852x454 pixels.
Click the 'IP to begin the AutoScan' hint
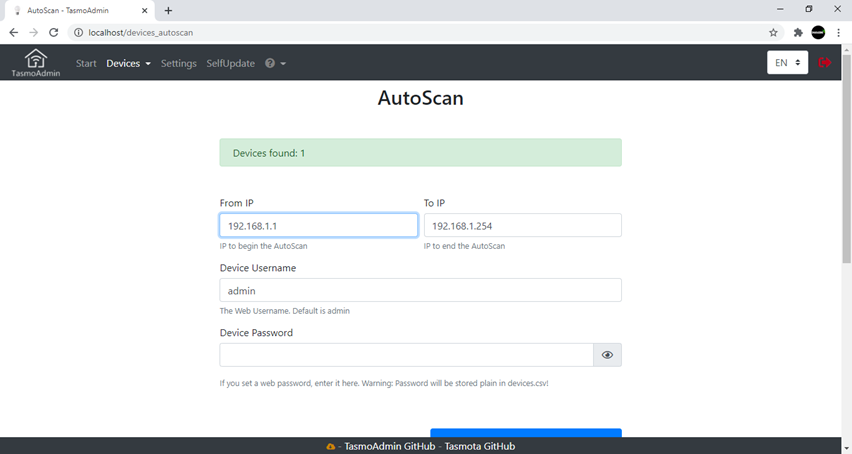264,246
